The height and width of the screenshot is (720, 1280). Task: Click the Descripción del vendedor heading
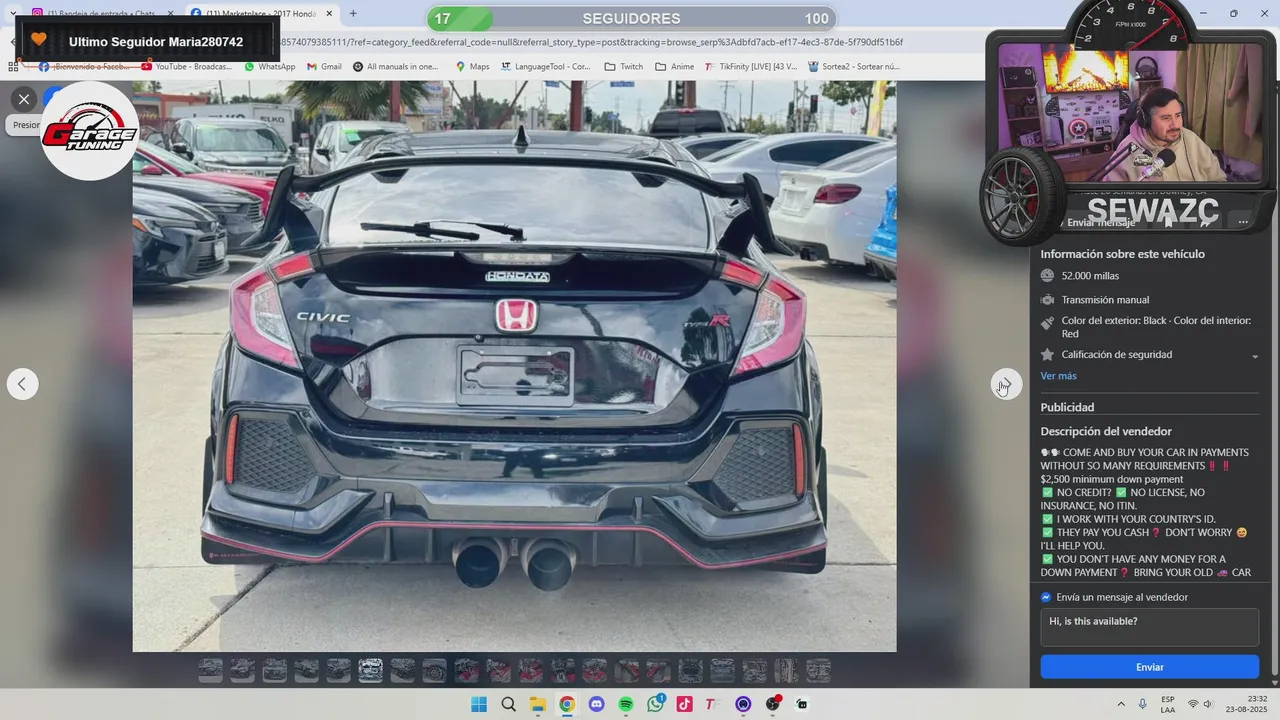pyautogui.click(x=1106, y=431)
